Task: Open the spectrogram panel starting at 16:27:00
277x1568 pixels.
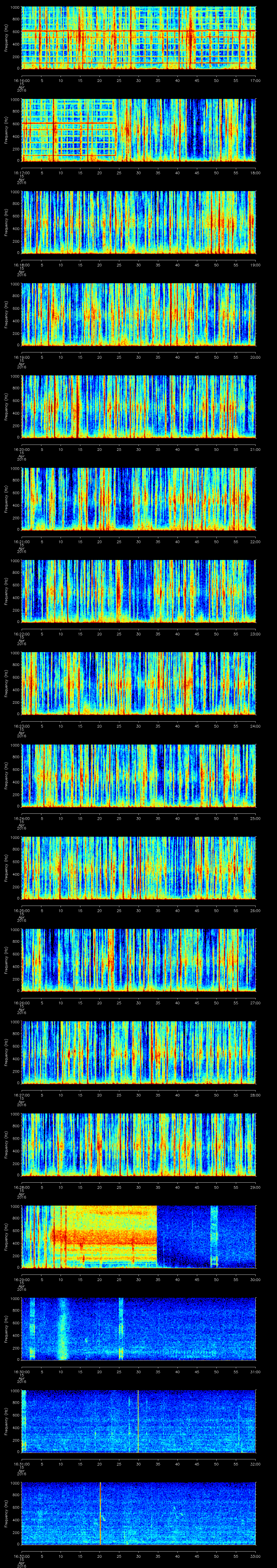Action: click(x=139, y=1052)
